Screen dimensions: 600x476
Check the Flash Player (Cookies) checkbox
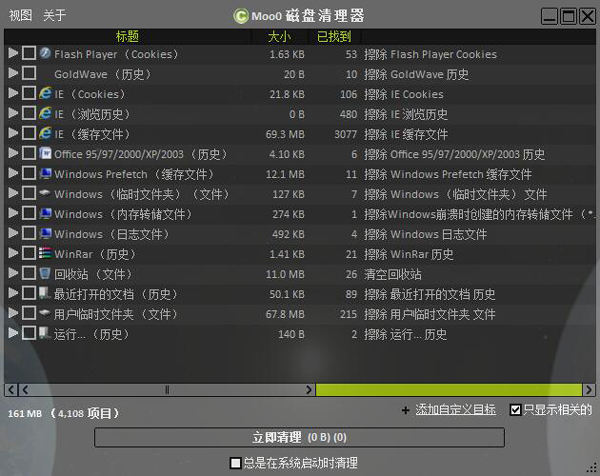click(29, 53)
